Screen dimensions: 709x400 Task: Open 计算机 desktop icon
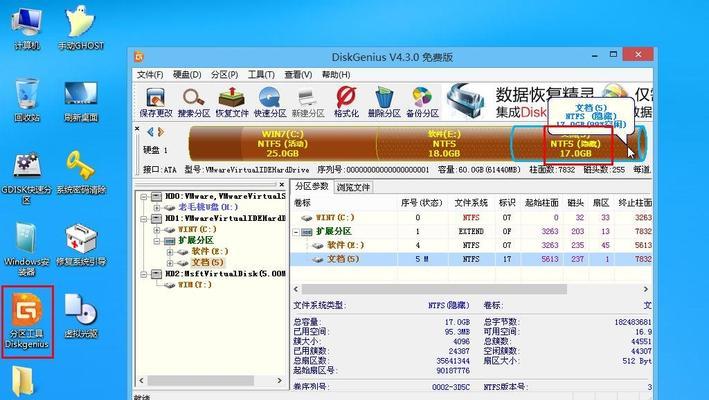pos(27,28)
